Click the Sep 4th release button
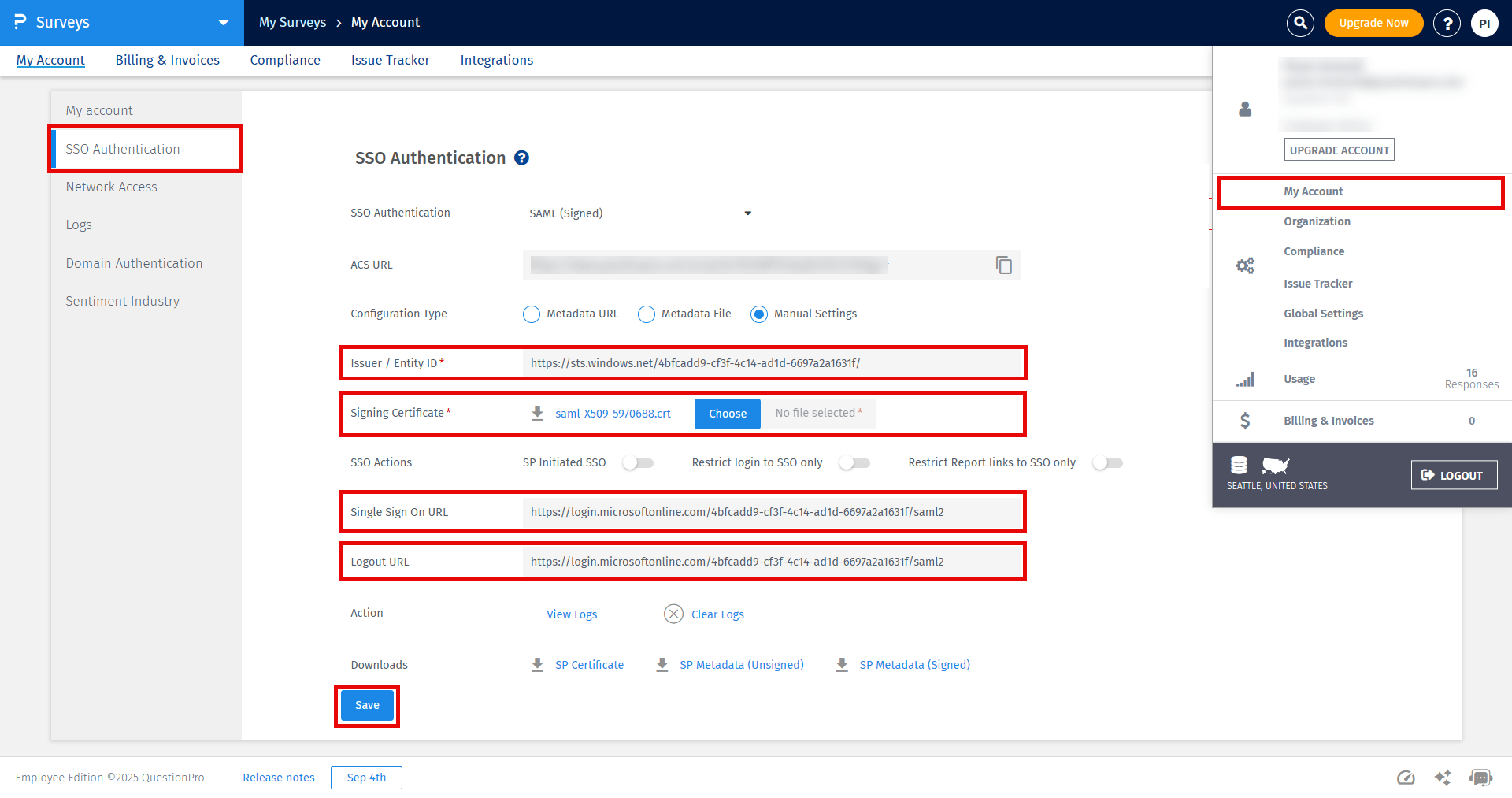Viewport: 1512px width, 798px height. (366, 778)
